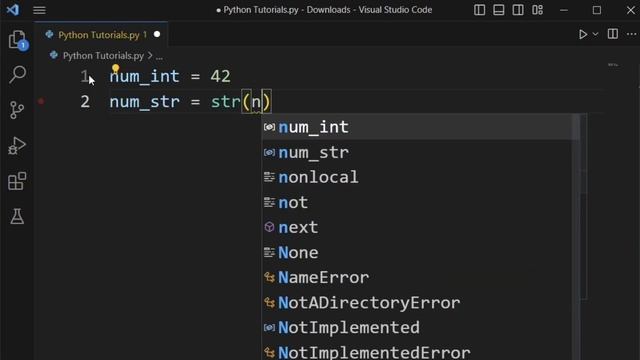
Task: Select the next function suggestion
Action: 418,227
